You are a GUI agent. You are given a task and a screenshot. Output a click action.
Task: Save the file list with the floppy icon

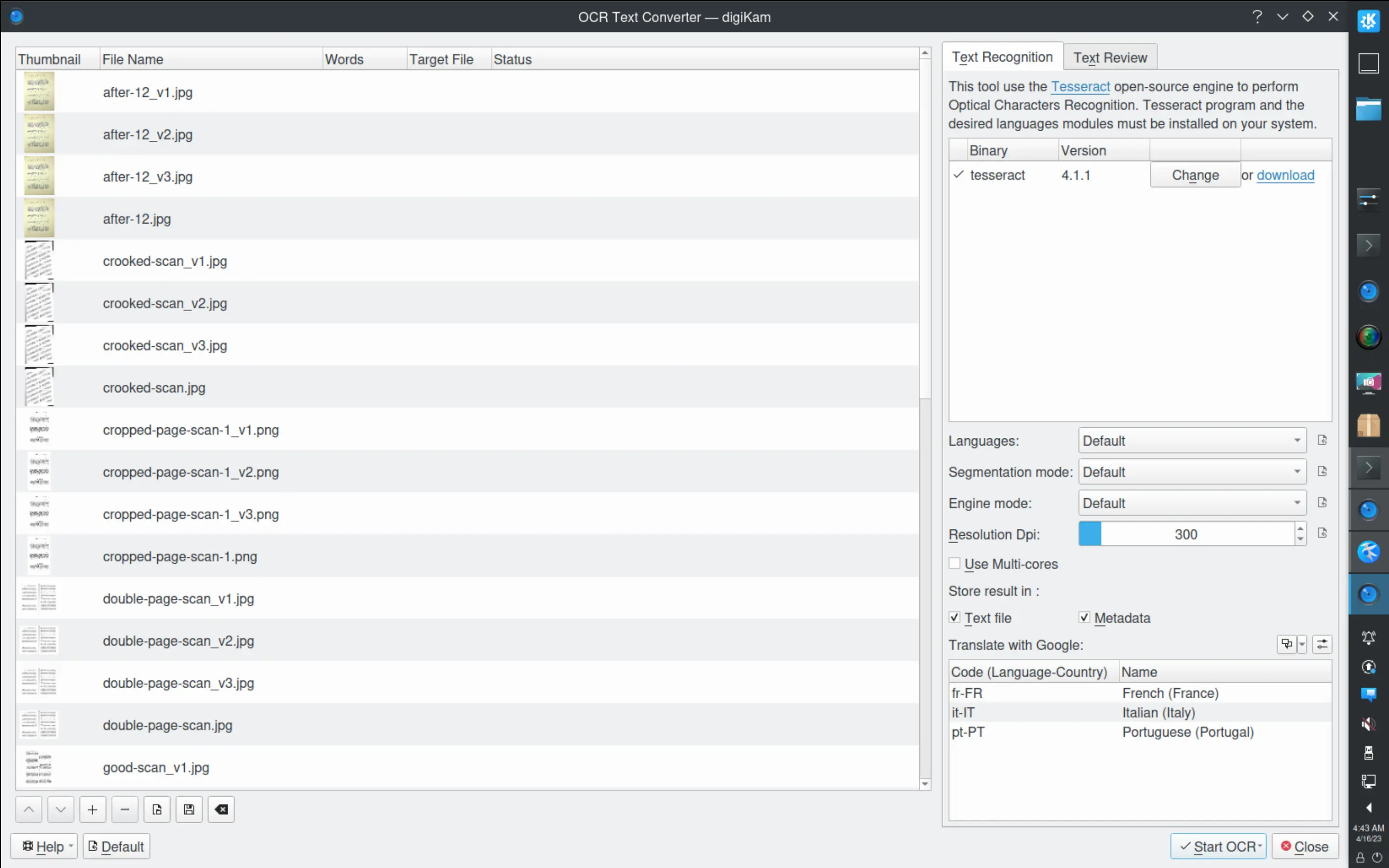189,809
